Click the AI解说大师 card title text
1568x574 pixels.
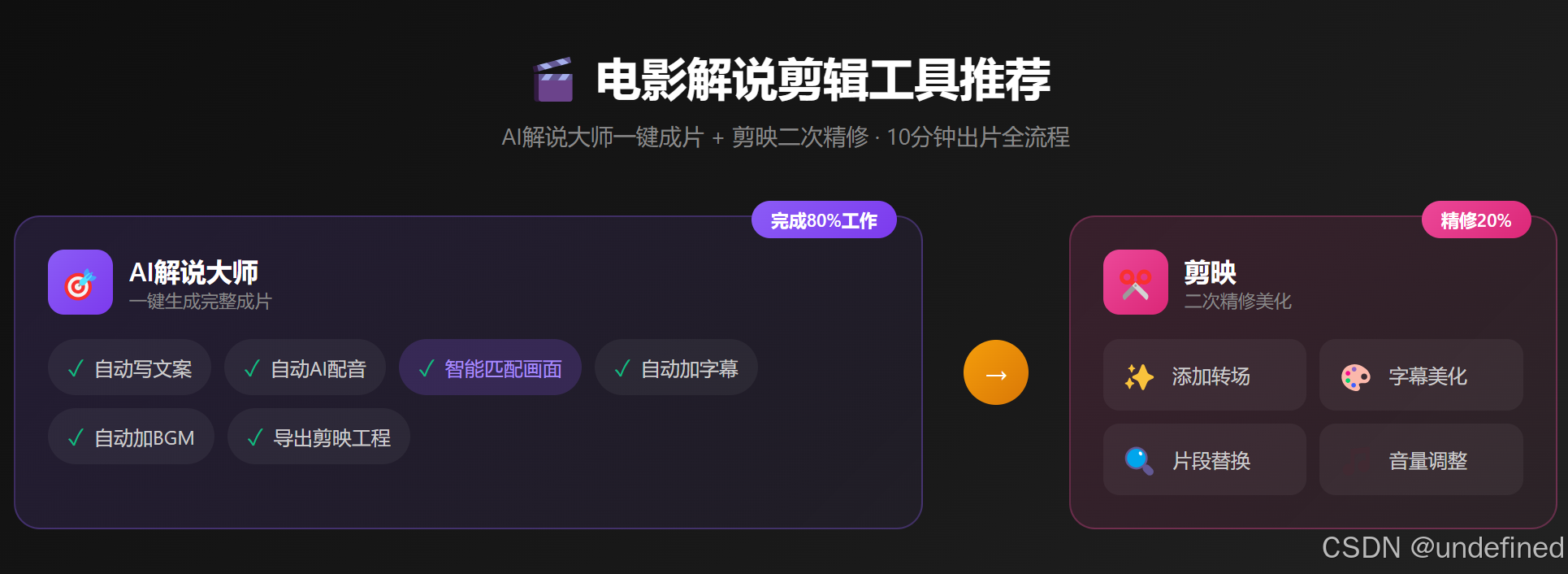(193, 272)
